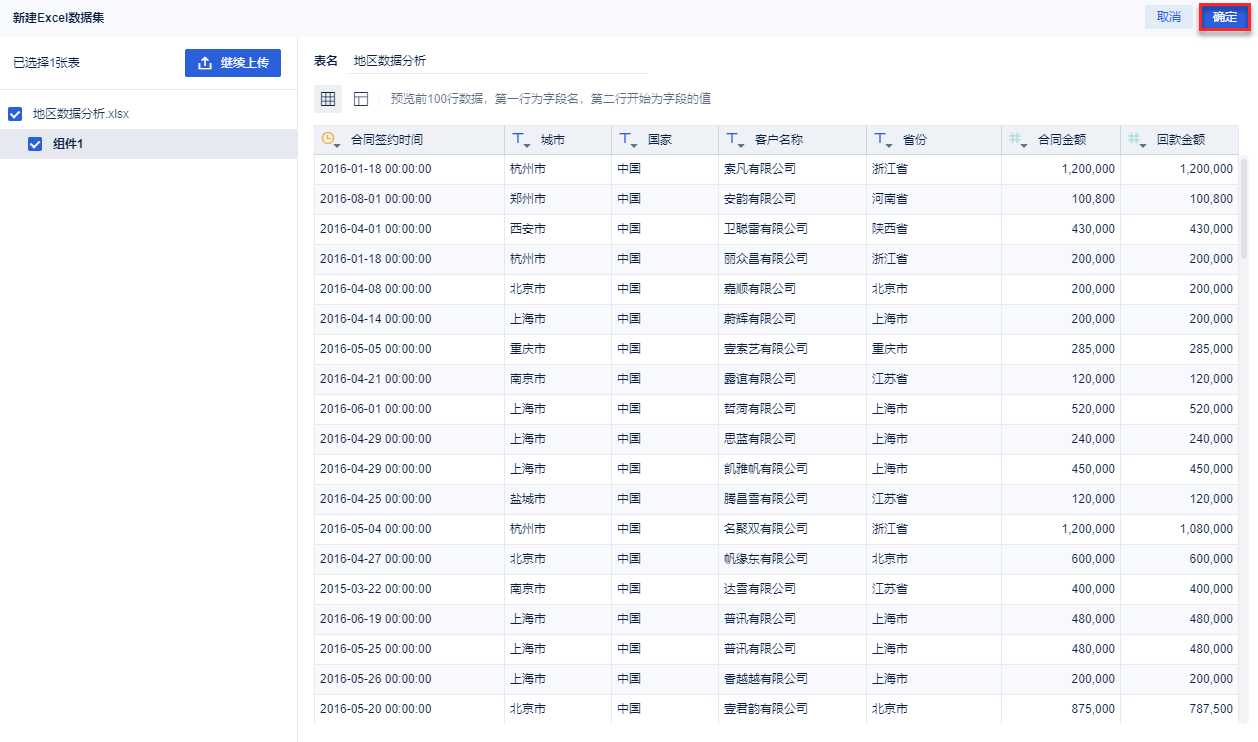Click the 盐城市 city cell
1258x742 pixels.
coord(558,499)
